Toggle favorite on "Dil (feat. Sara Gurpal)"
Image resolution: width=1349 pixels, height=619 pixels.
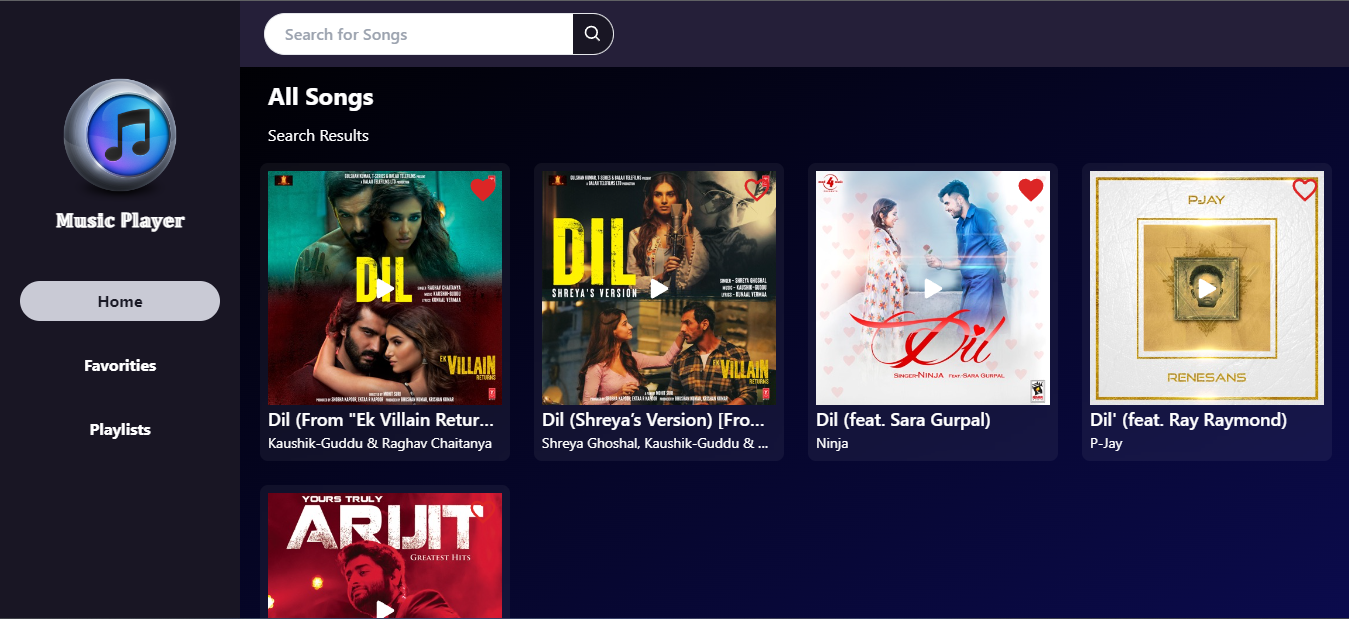click(x=1031, y=188)
